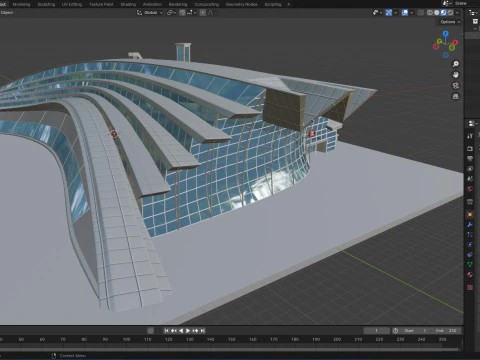Switch to the UV Editing workspace

click(x=72, y=4)
